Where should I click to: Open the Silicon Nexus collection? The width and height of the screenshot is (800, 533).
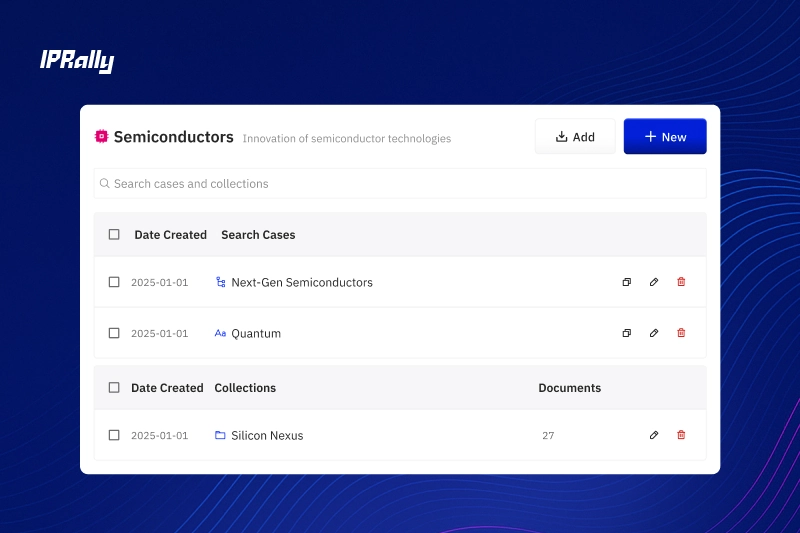pyautogui.click(x=267, y=435)
